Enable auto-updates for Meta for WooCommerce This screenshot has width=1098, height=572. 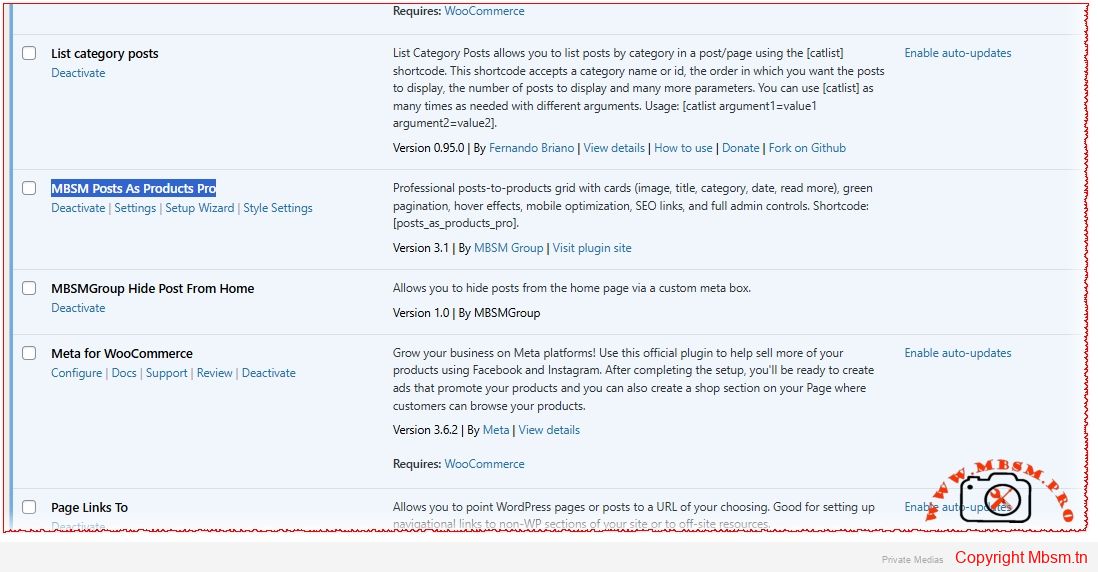[x=958, y=353]
